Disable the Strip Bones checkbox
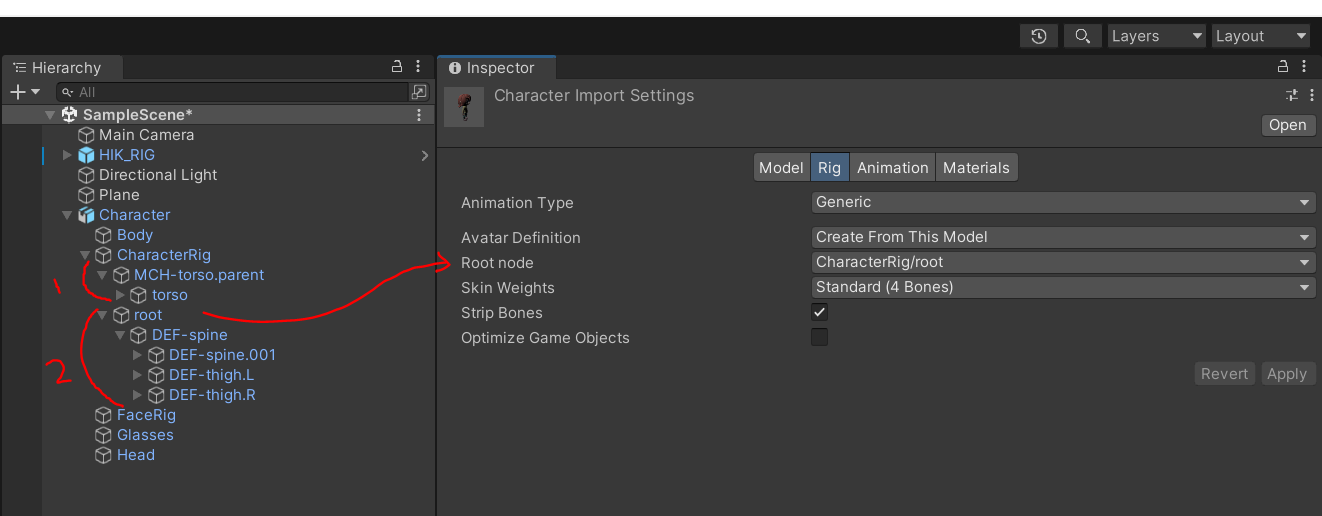This screenshot has height=516, width=1322. 819,313
